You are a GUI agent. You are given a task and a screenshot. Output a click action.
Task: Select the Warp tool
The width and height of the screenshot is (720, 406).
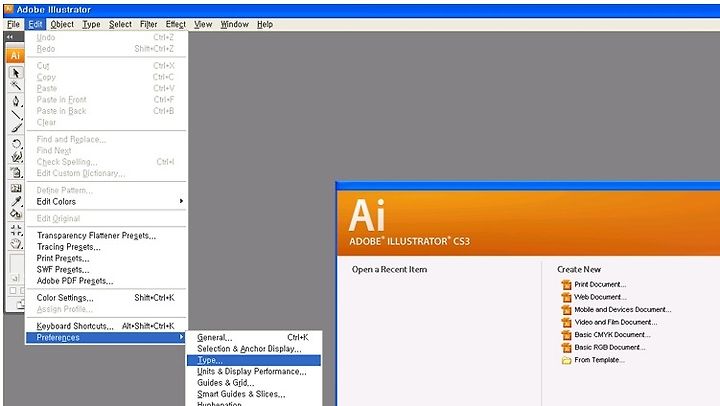click(x=16, y=157)
